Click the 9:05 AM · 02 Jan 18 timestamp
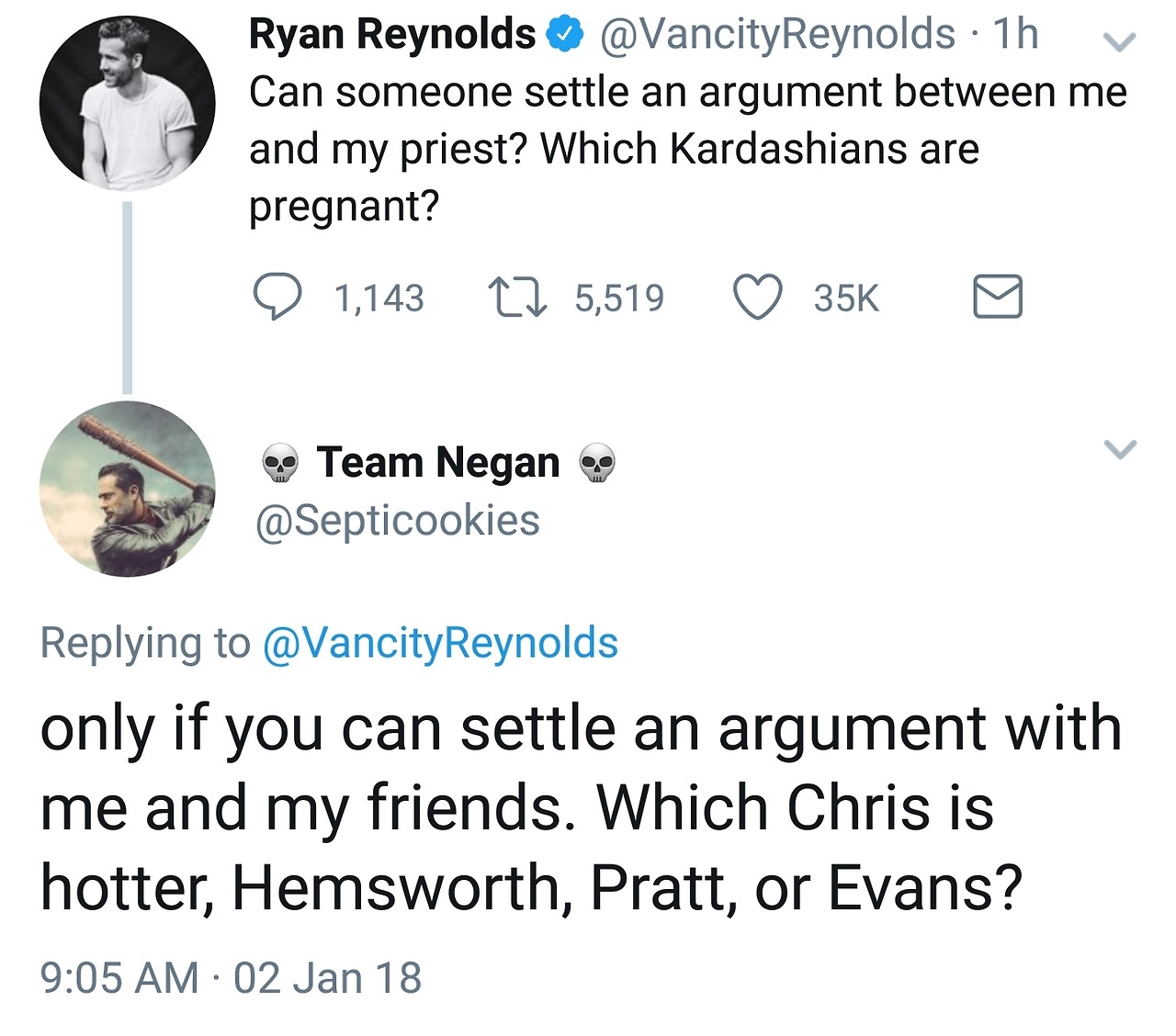The height and width of the screenshot is (1036, 1176). 231,977
